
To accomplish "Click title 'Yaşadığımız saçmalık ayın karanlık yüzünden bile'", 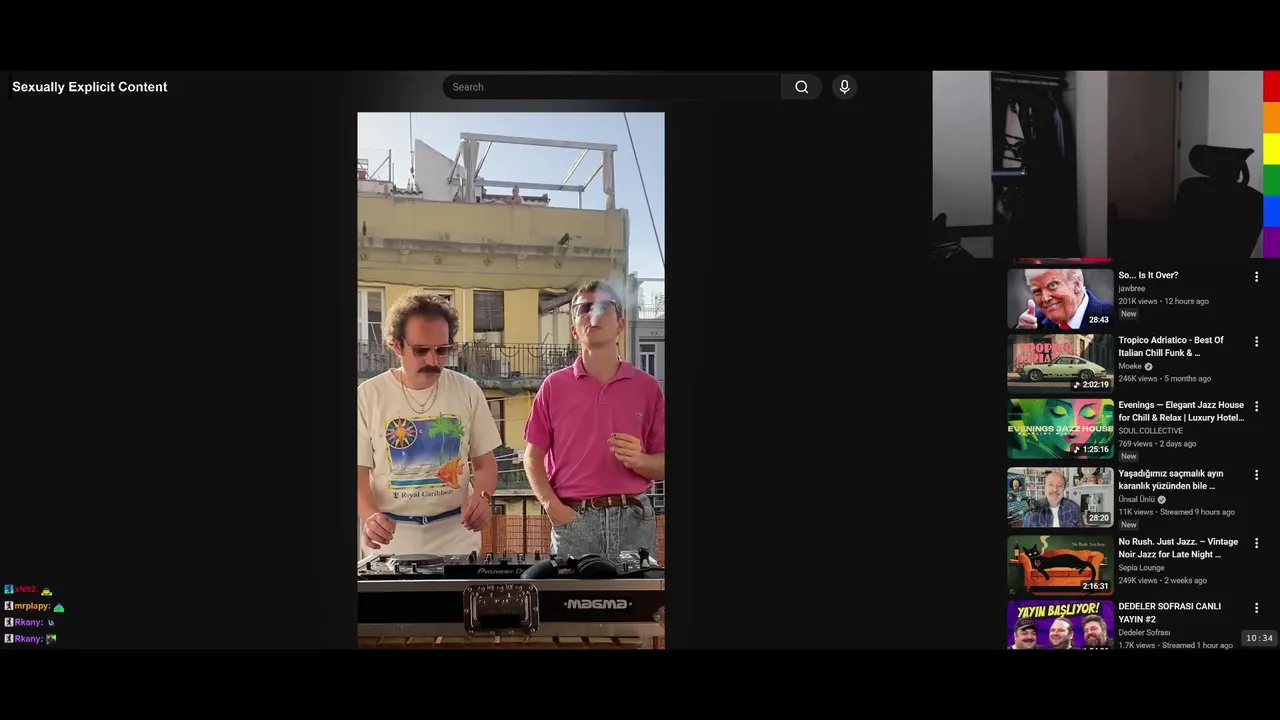I will click(1171, 480).
